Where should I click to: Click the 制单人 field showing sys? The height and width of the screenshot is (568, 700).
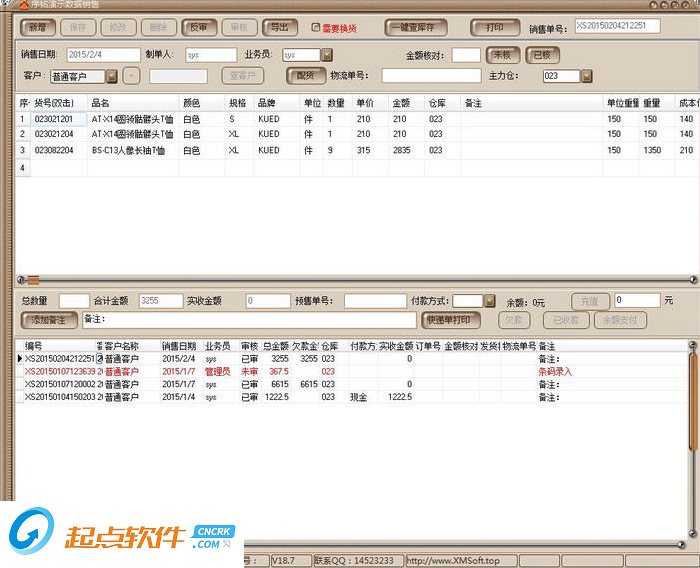(x=211, y=55)
